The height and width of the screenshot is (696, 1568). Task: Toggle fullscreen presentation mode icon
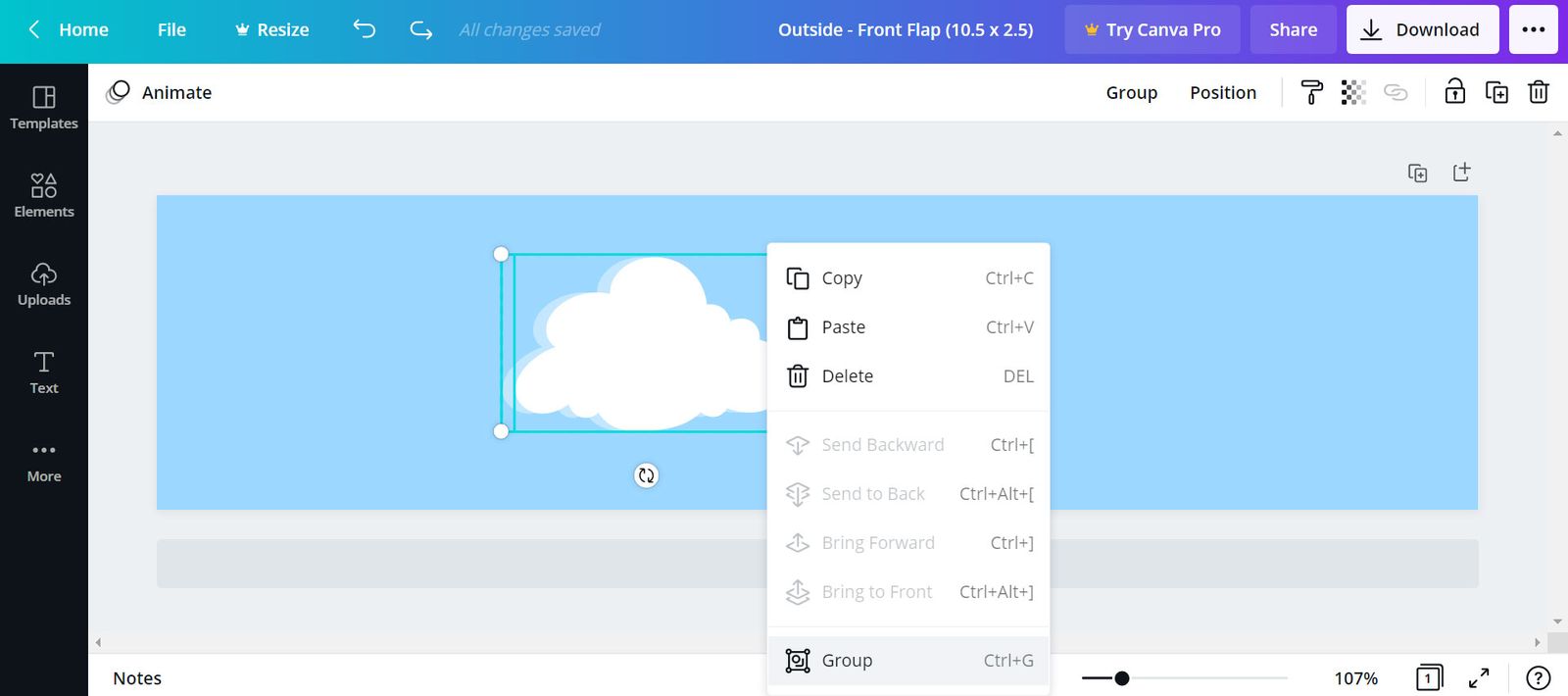tap(1479, 677)
